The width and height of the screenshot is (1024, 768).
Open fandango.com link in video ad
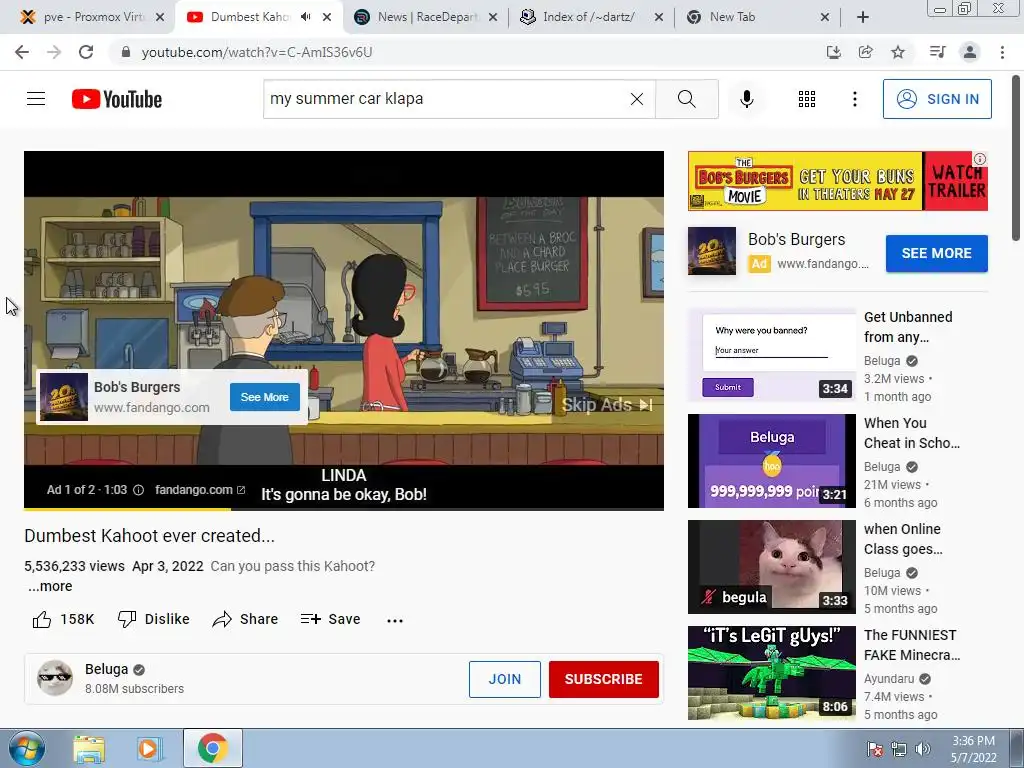[x=200, y=490]
